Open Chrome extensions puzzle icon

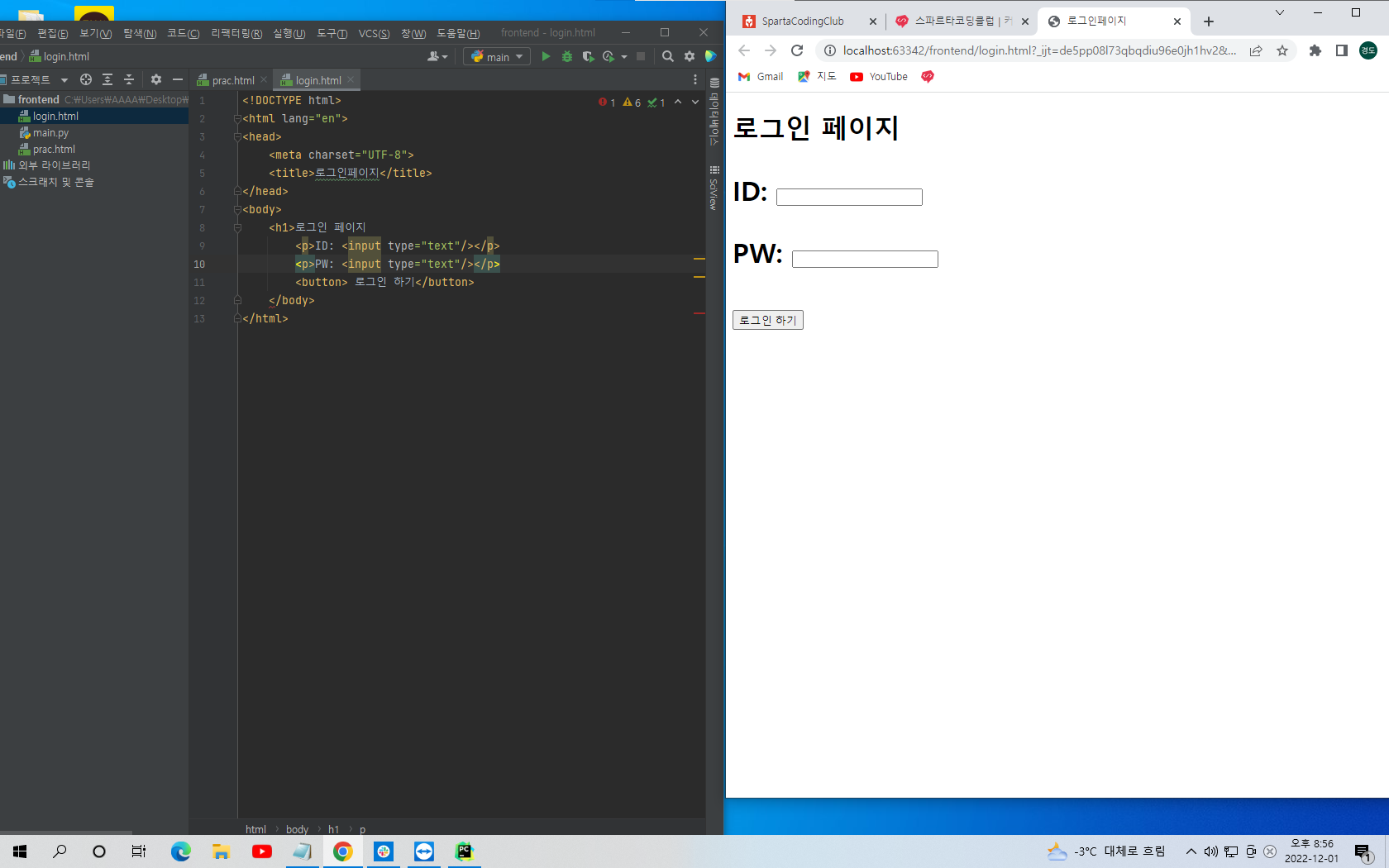click(x=1315, y=50)
